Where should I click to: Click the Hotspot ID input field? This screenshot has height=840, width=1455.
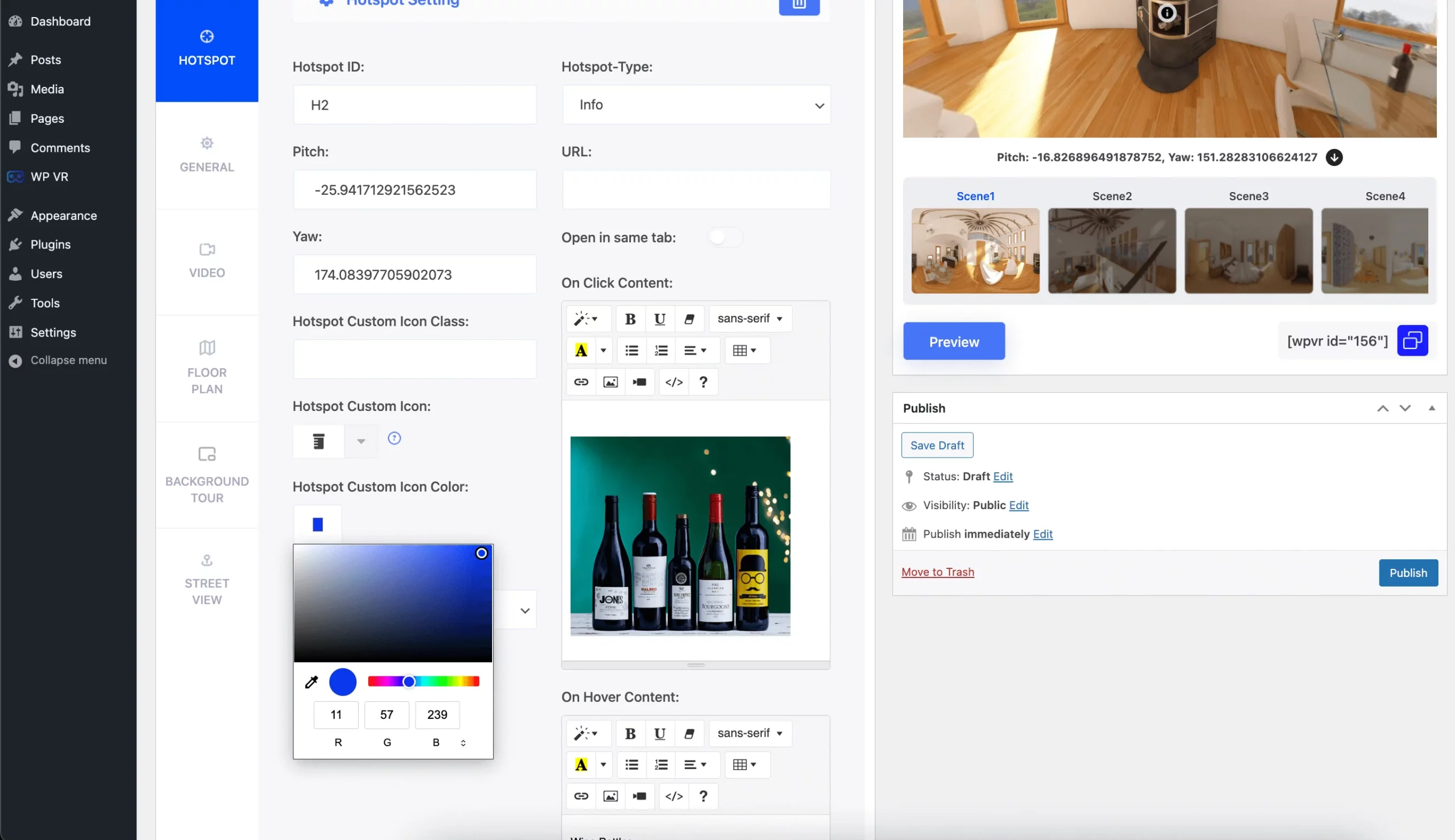tap(415, 104)
